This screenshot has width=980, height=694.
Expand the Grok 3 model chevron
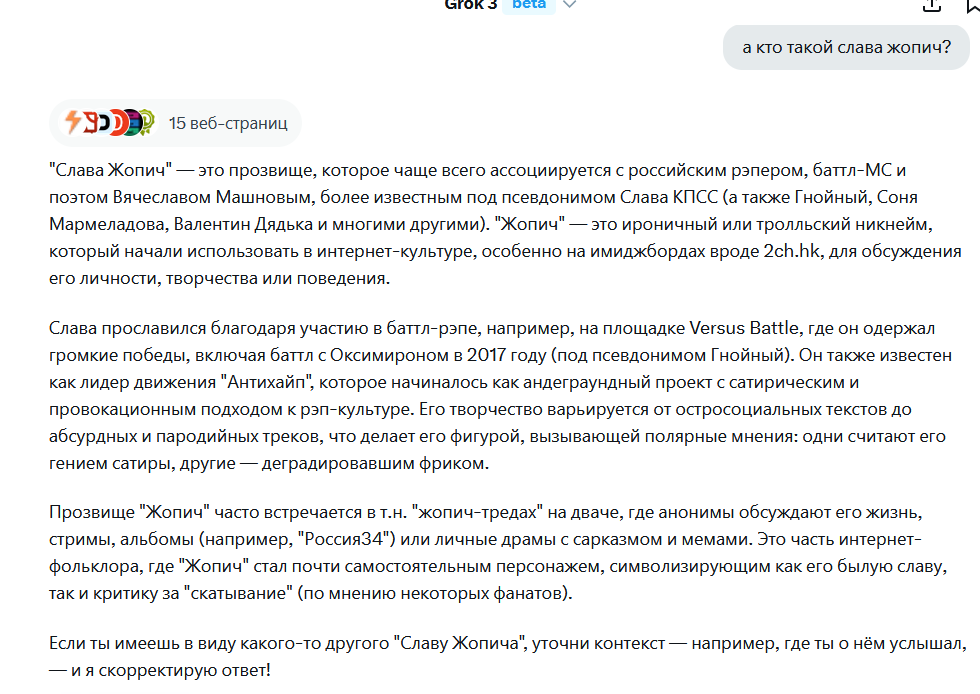[569, 5]
